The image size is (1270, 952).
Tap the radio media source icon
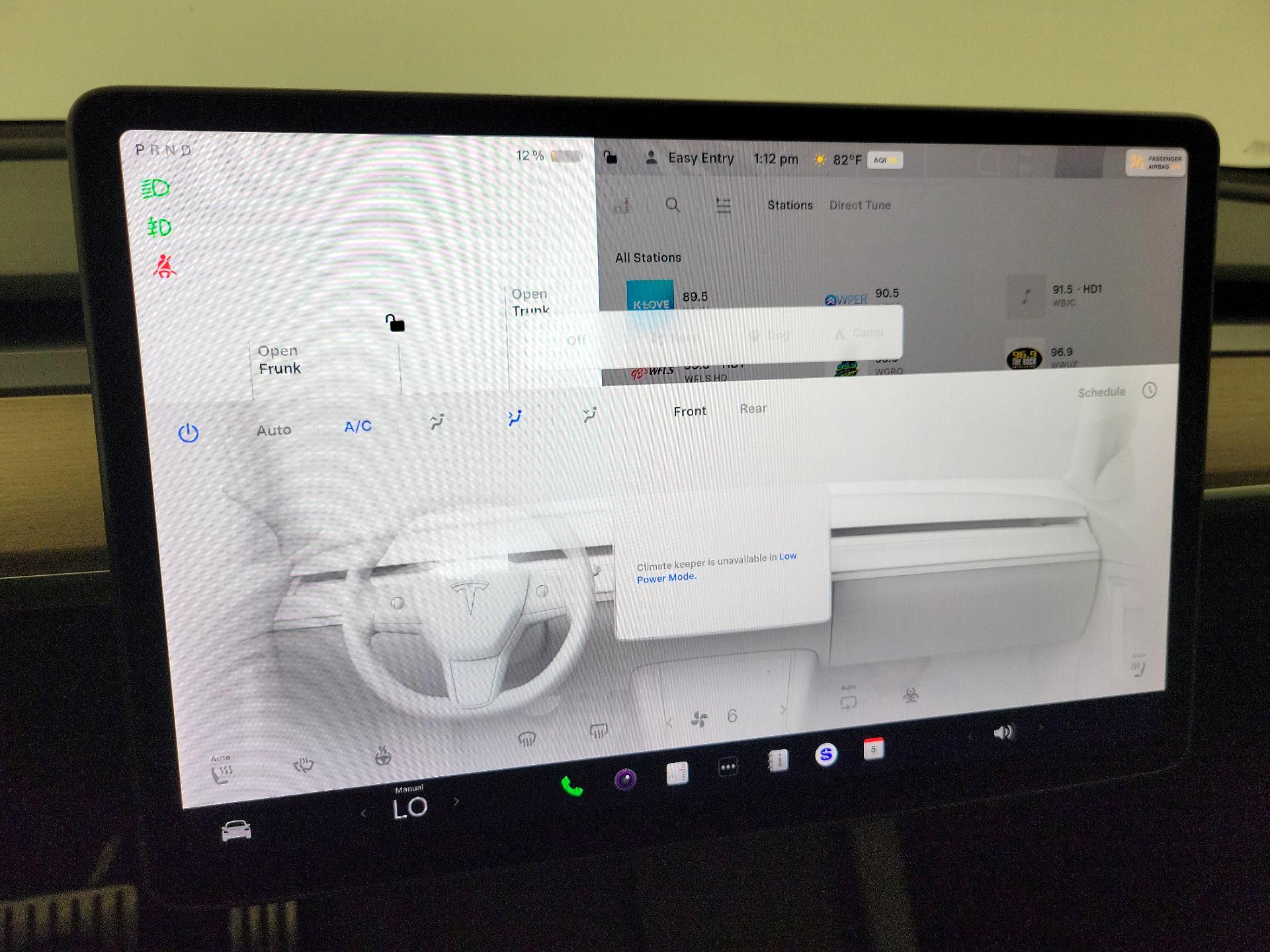tap(622, 206)
